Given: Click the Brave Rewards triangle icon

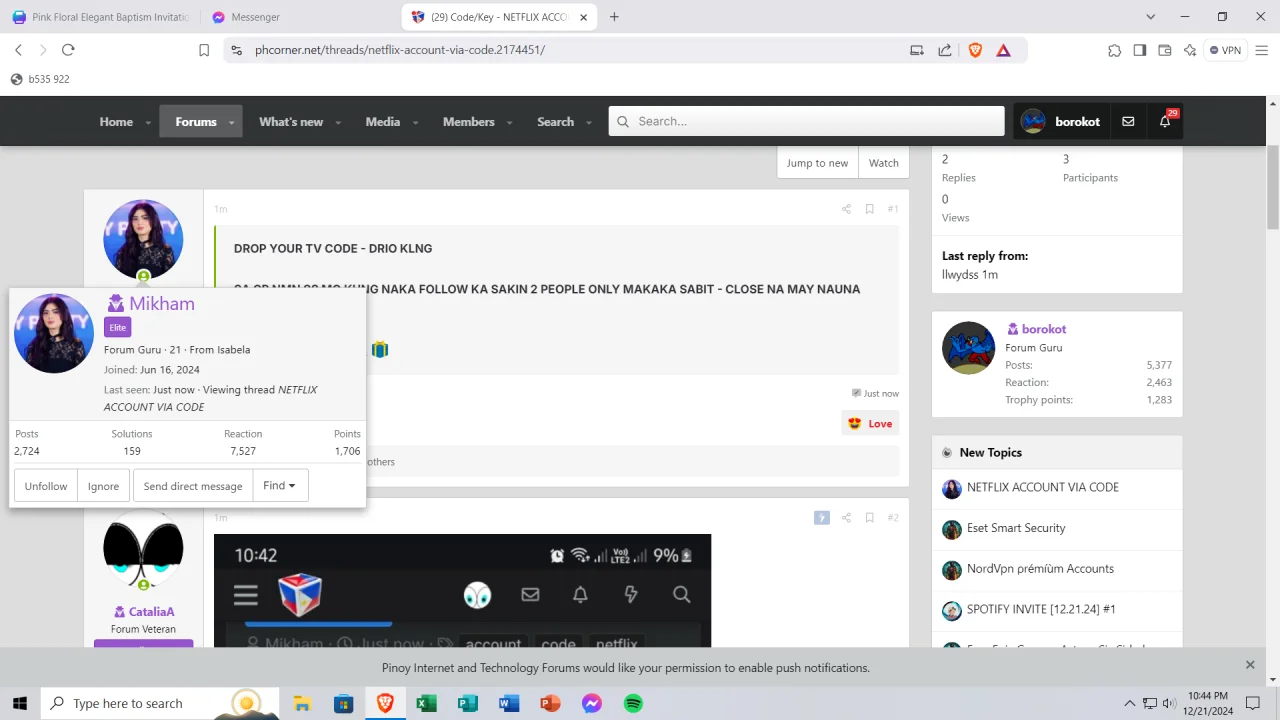Looking at the screenshot, I should [x=1003, y=50].
